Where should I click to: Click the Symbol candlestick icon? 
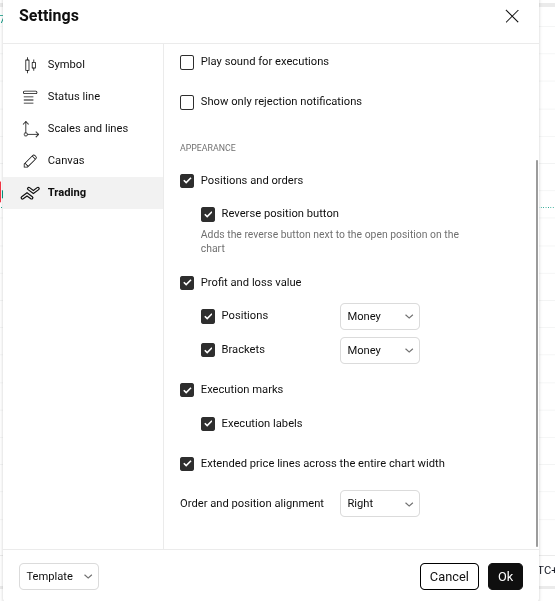tap(30, 64)
